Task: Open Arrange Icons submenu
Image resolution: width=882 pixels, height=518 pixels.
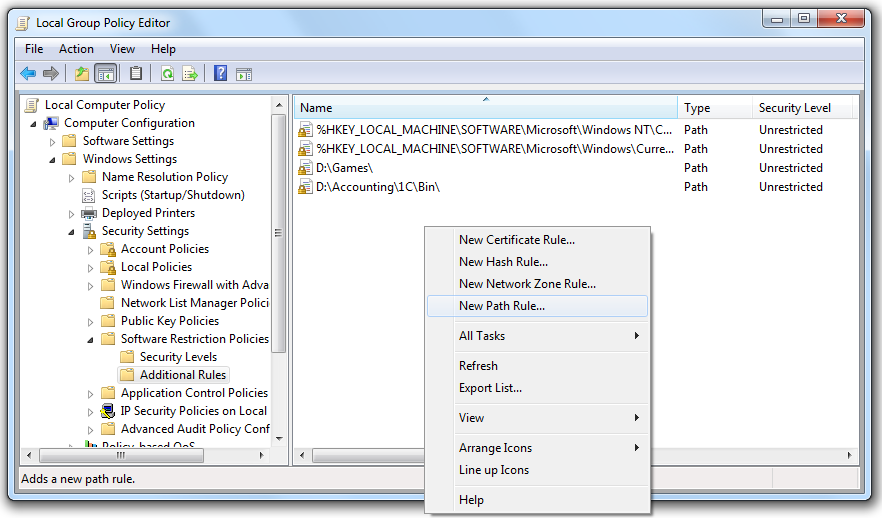Action: click(537, 448)
